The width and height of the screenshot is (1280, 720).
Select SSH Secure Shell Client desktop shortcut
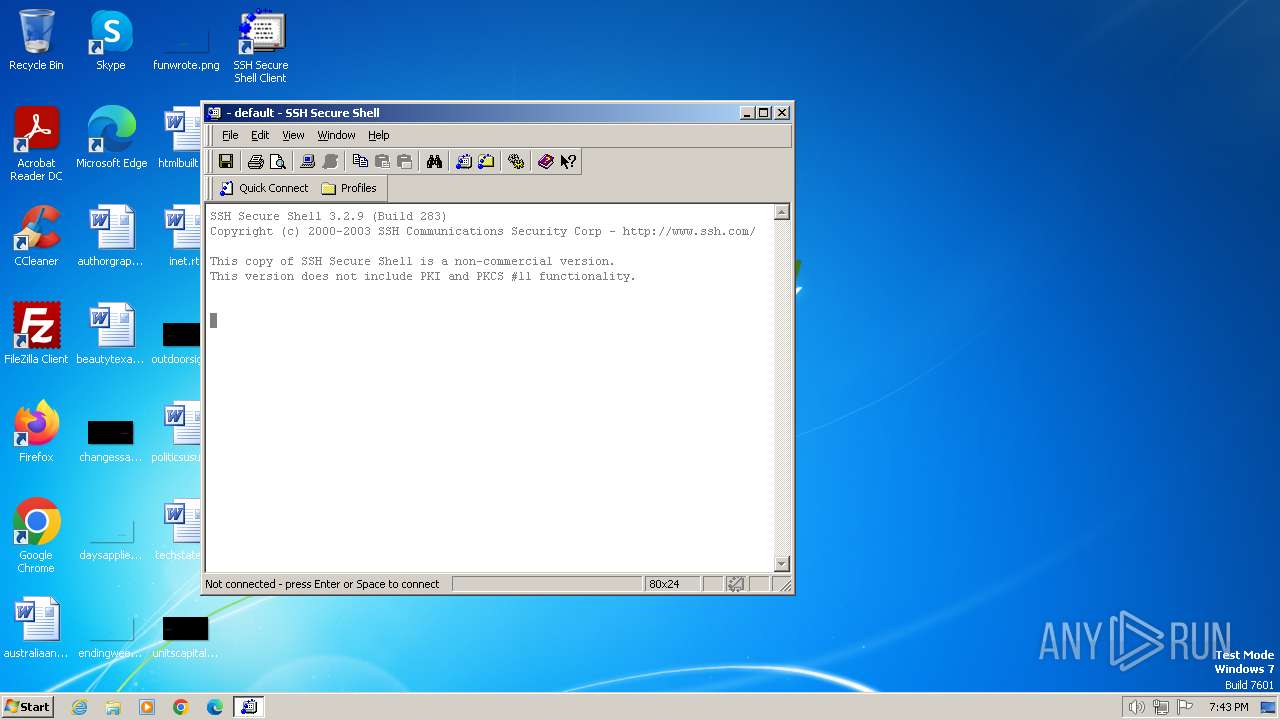[261, 46]
